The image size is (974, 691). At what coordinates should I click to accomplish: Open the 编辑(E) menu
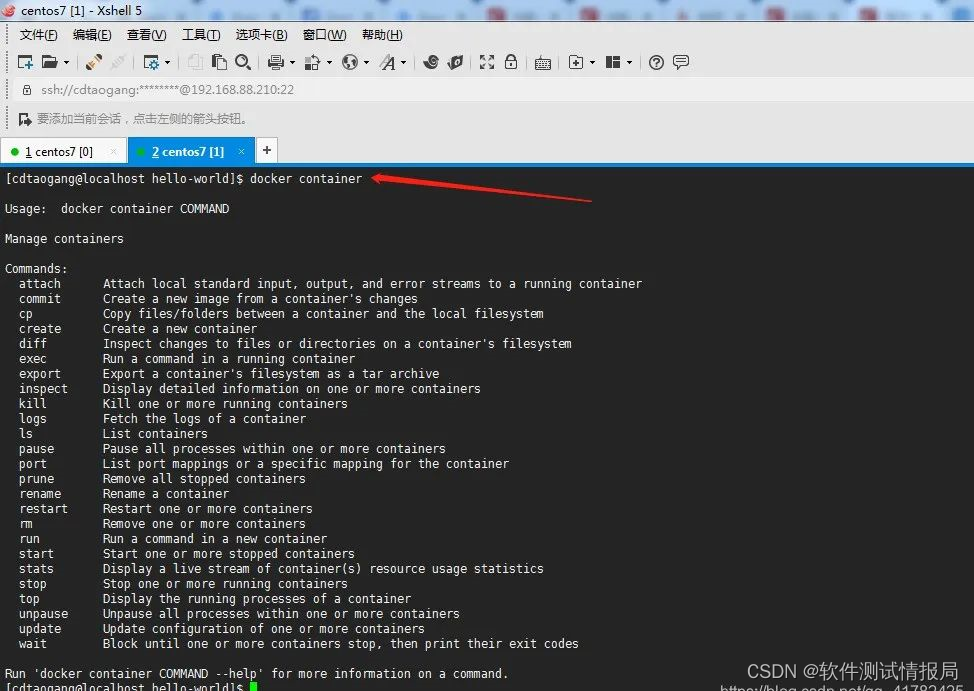point(92,35)
